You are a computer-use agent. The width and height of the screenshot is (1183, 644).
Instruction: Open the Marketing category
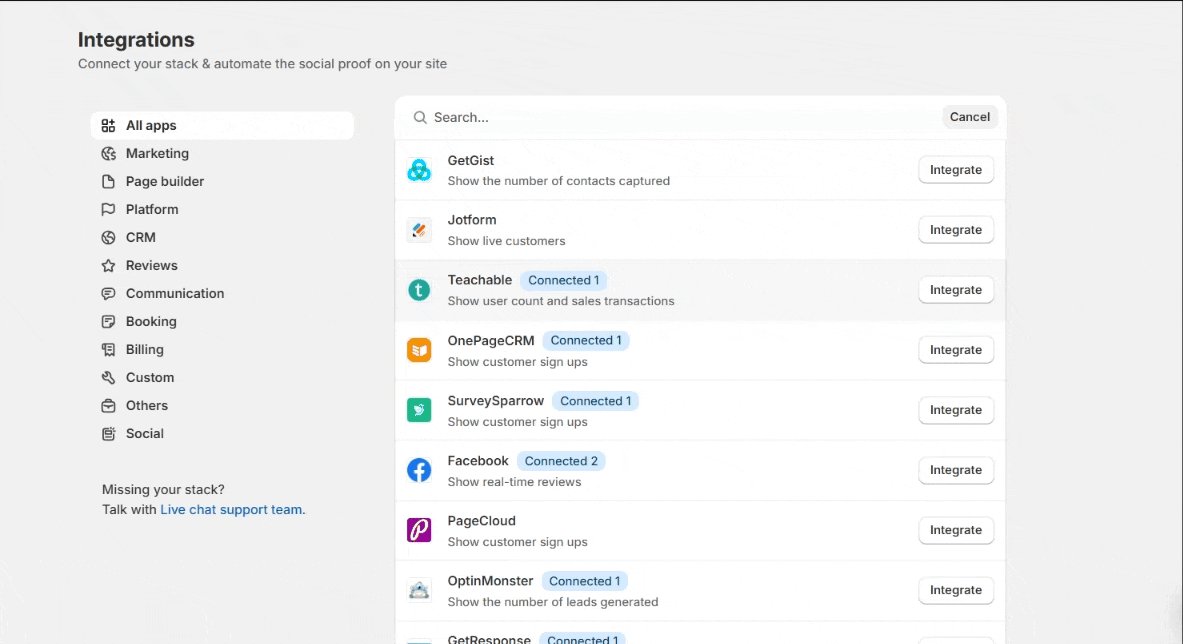(x=223, y=153)
